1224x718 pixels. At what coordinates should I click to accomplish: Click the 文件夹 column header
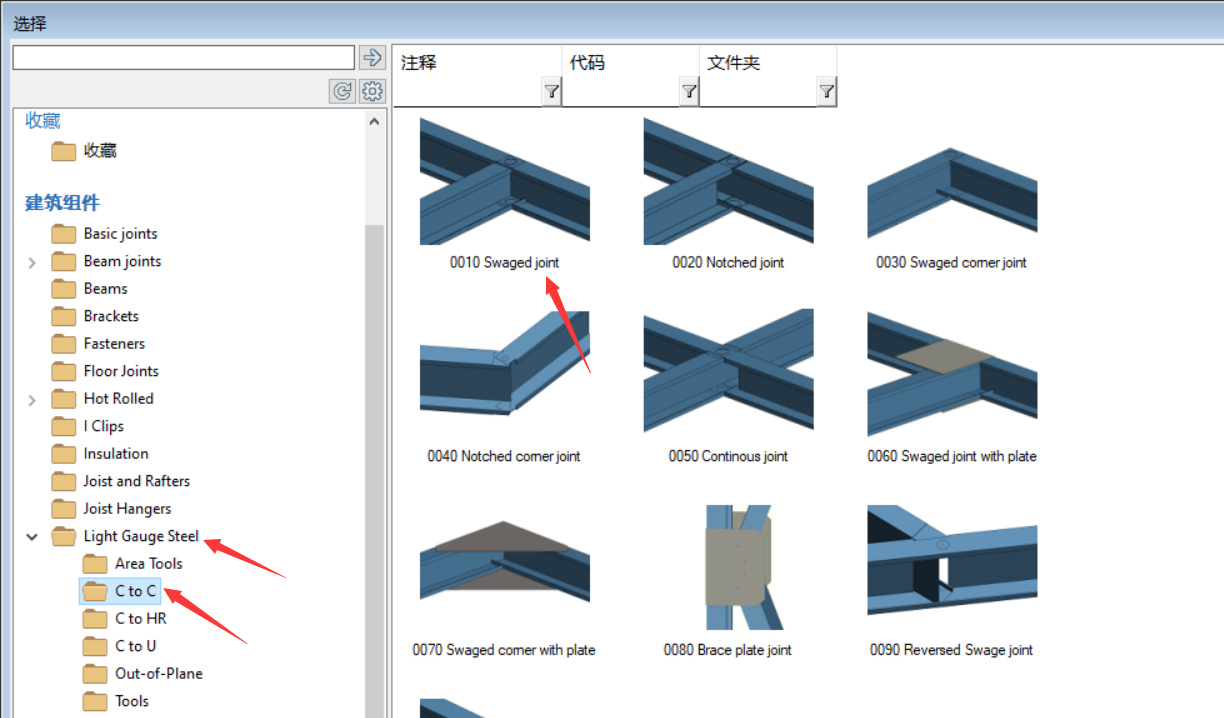pos(734,63)
